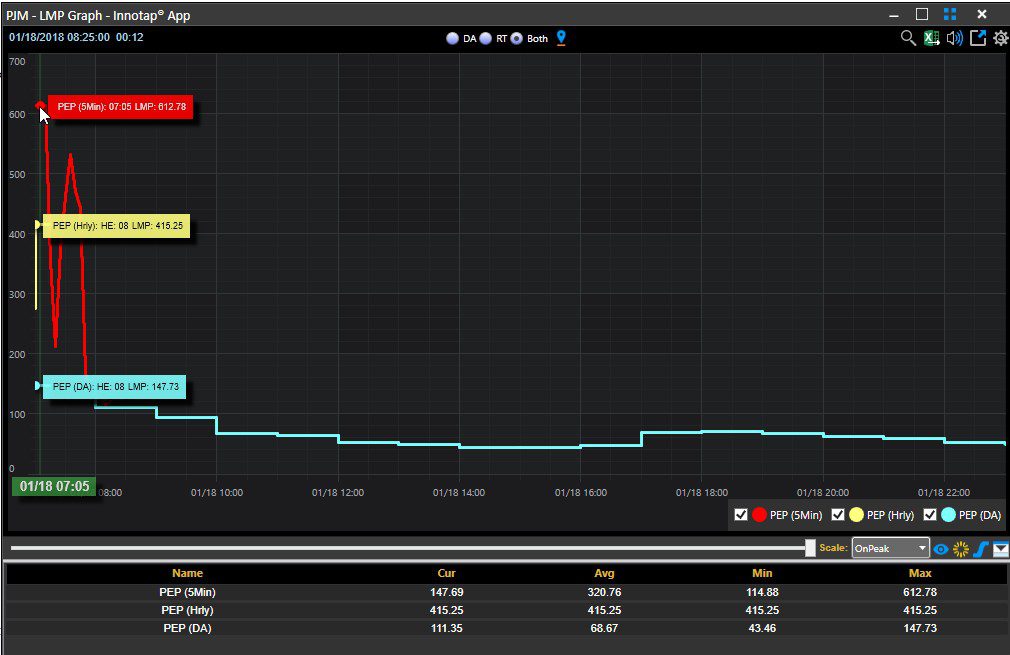Viewport: 1010px width, 655px height.
Task: Click the 43.46 min cell
Action: [762, 628]
